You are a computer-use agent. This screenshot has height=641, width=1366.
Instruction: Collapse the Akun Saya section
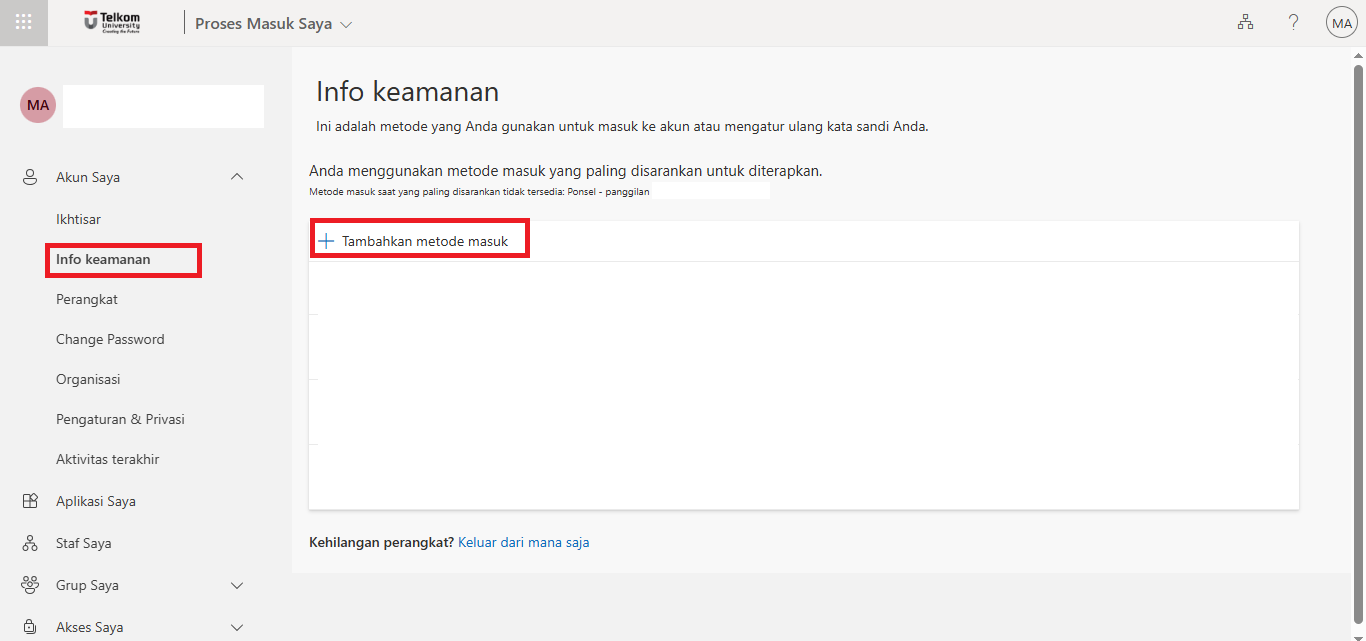237,176
